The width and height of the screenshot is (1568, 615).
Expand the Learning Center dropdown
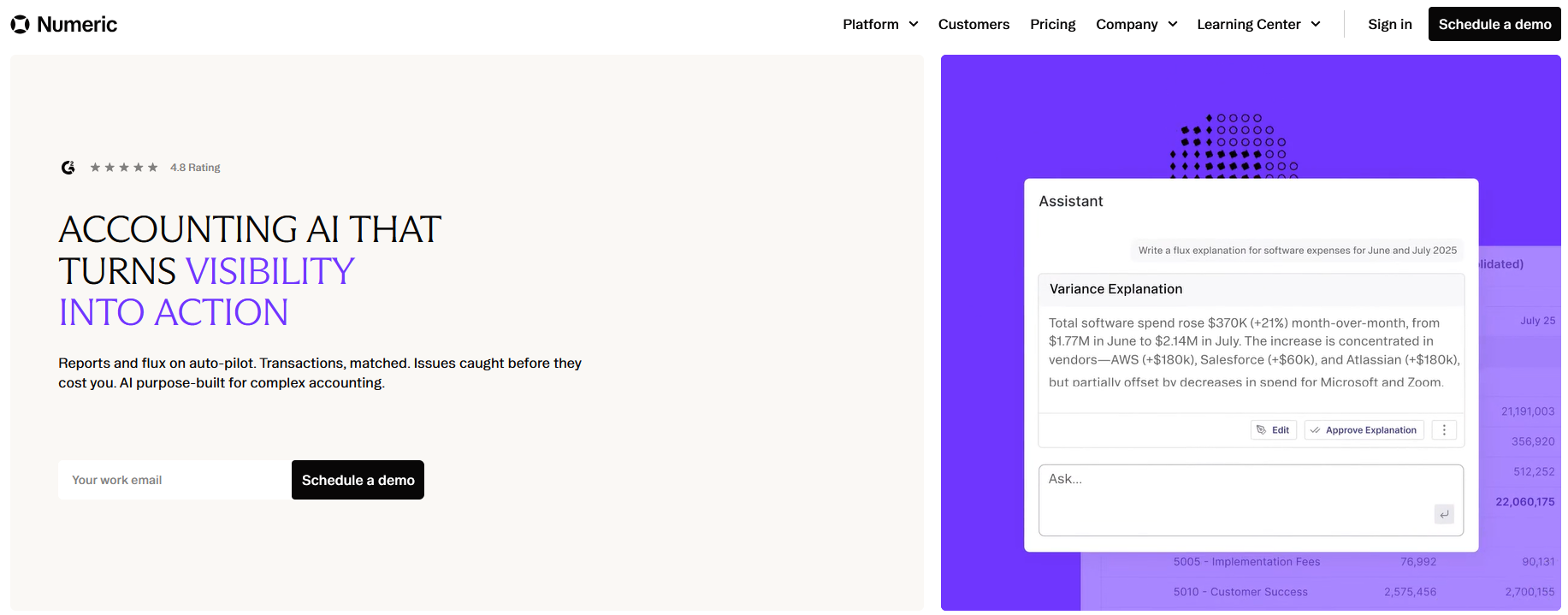(1258, 25)
